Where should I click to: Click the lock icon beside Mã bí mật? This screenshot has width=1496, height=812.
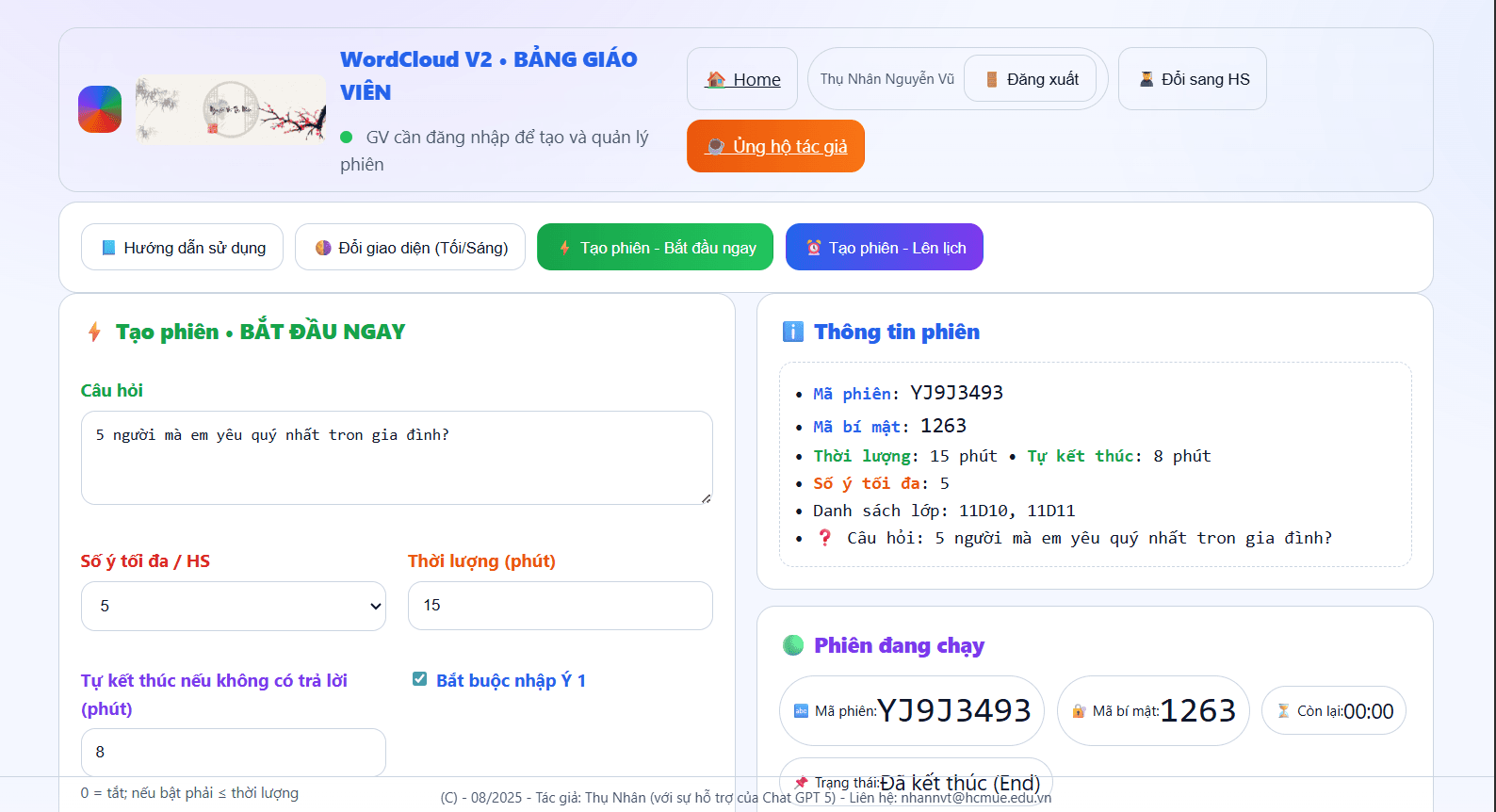pos(1079,711)
